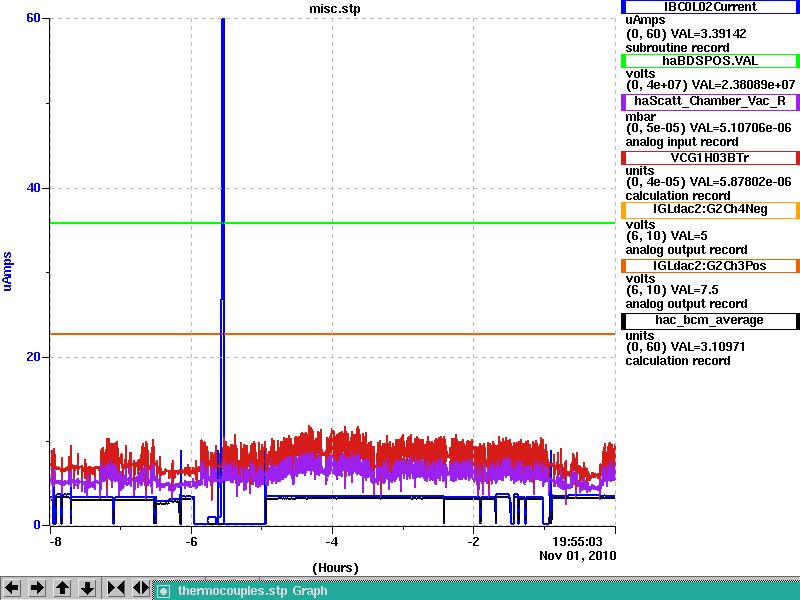Viewport: 800px width, 600px height.
Task: Click the VAL=3.39142 value text
Action: 708,34
